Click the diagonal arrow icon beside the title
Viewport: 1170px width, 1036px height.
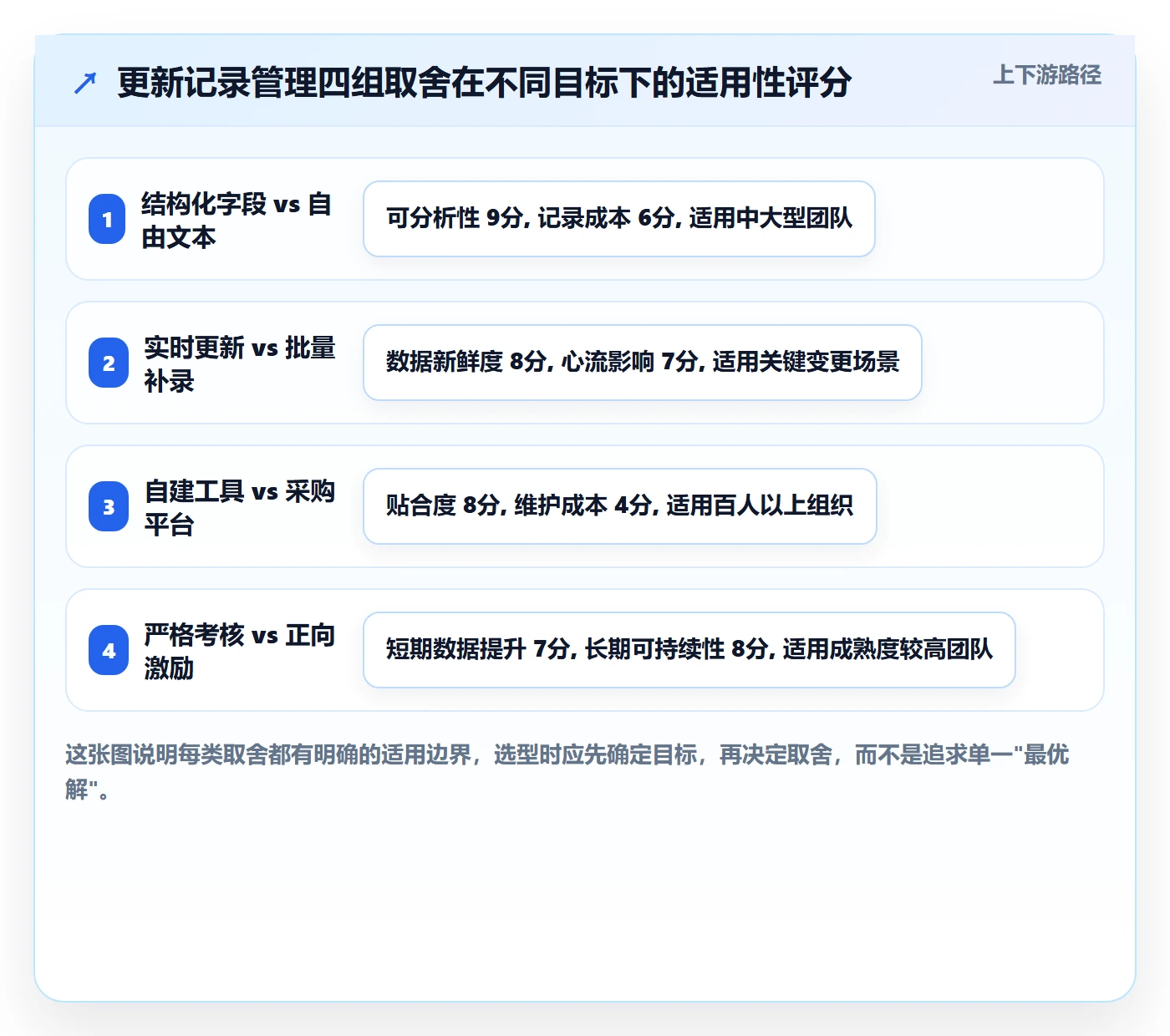pos(85,83)
